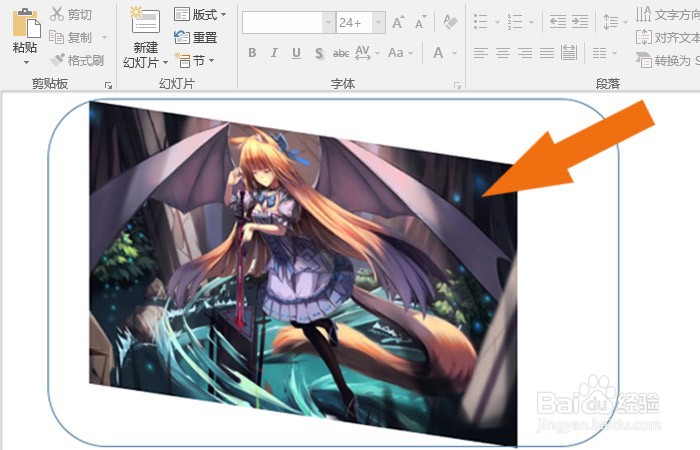Open Character Spacing (AV) options
This screenshot has width=700, height=450.
tap(367, 53)
